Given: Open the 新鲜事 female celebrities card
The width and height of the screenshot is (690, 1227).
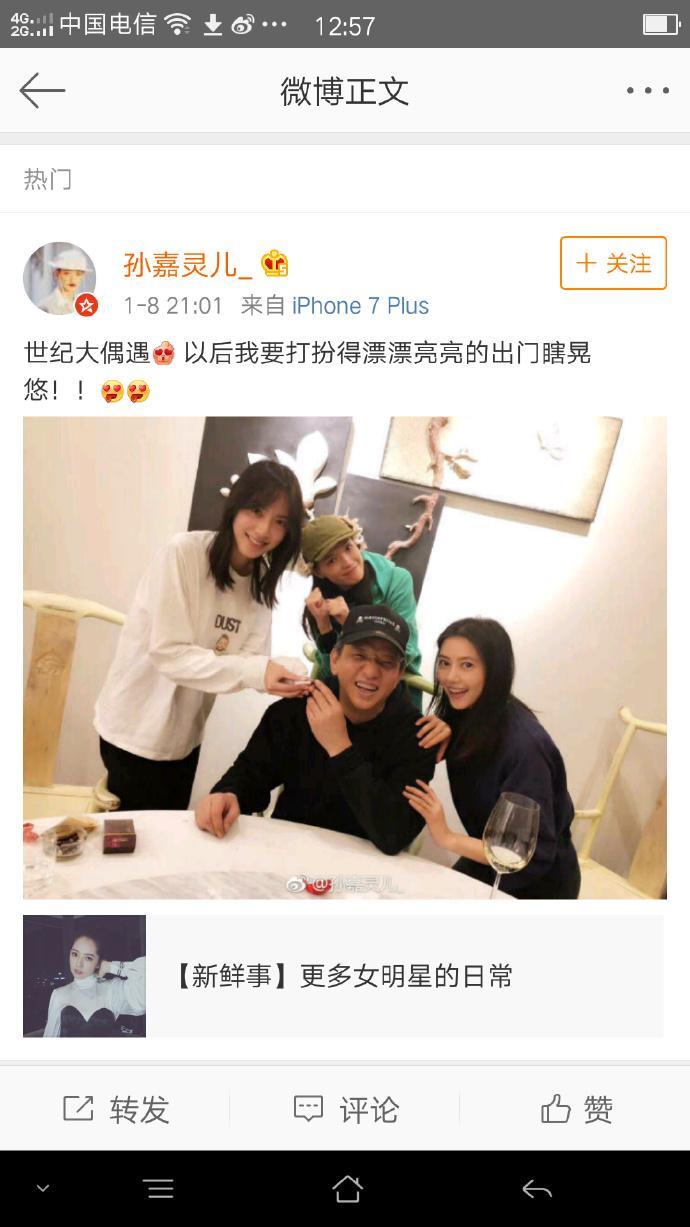Looking at the screenshot, I should point(343,976).
